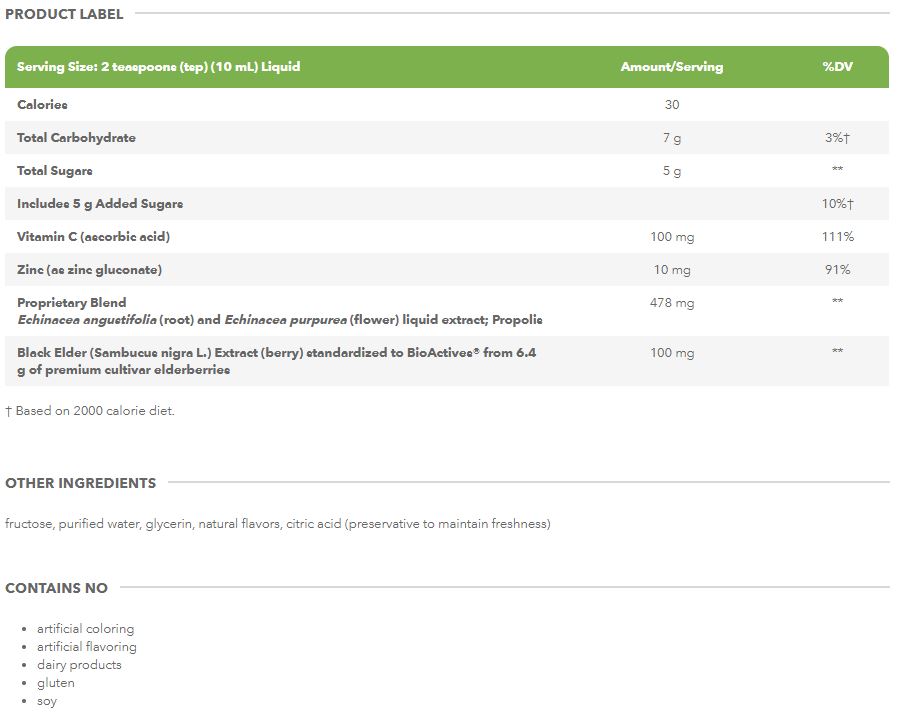Select the 111% Vitamin C daily value
Image resolution: width=897 pixels, height=713 pixels.
pyautogui.click(x=837, y=236)
